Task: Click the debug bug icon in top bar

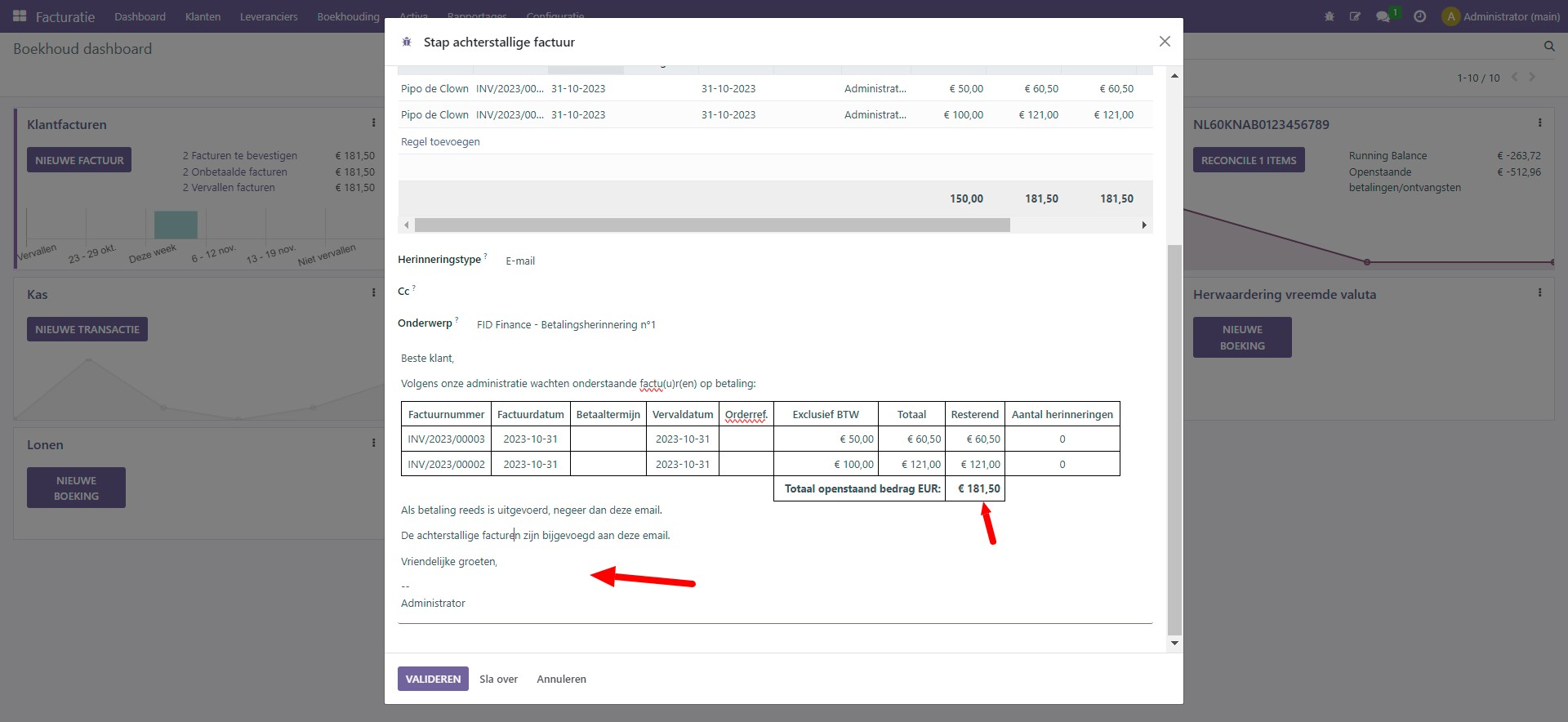Action: [1330, 16]
